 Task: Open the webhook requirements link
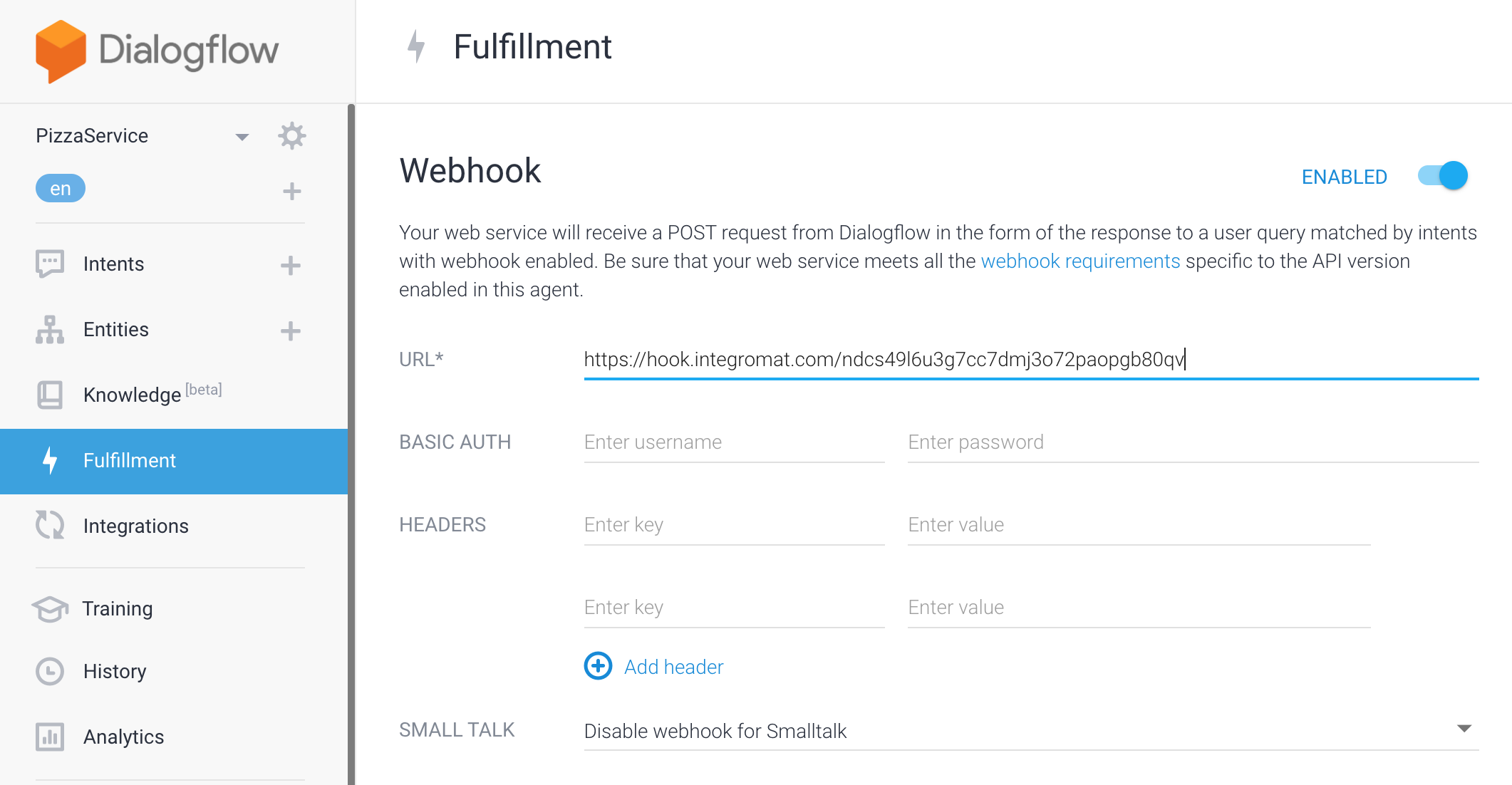(1080, 261)
